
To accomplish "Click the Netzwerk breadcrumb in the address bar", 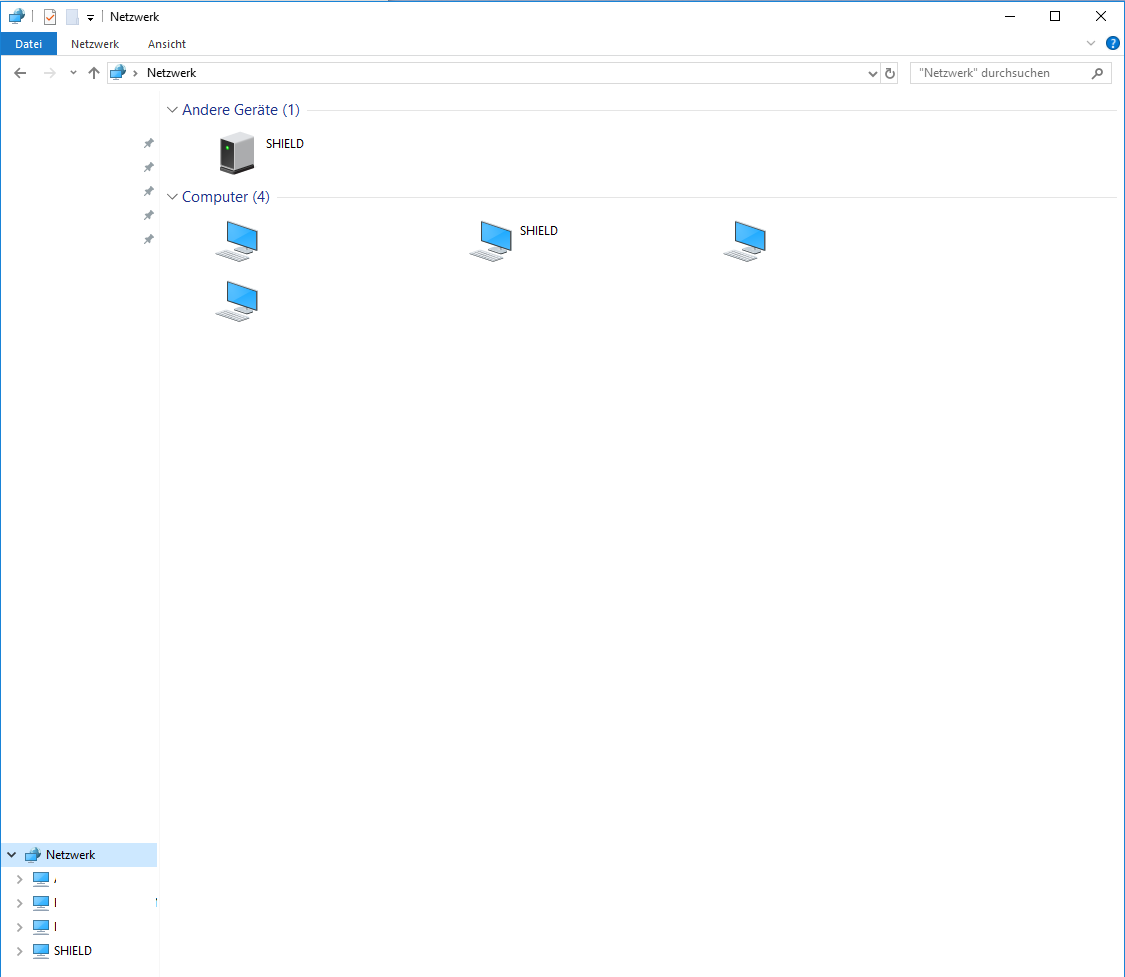I will pyautogui.click(x=171, y=72).
